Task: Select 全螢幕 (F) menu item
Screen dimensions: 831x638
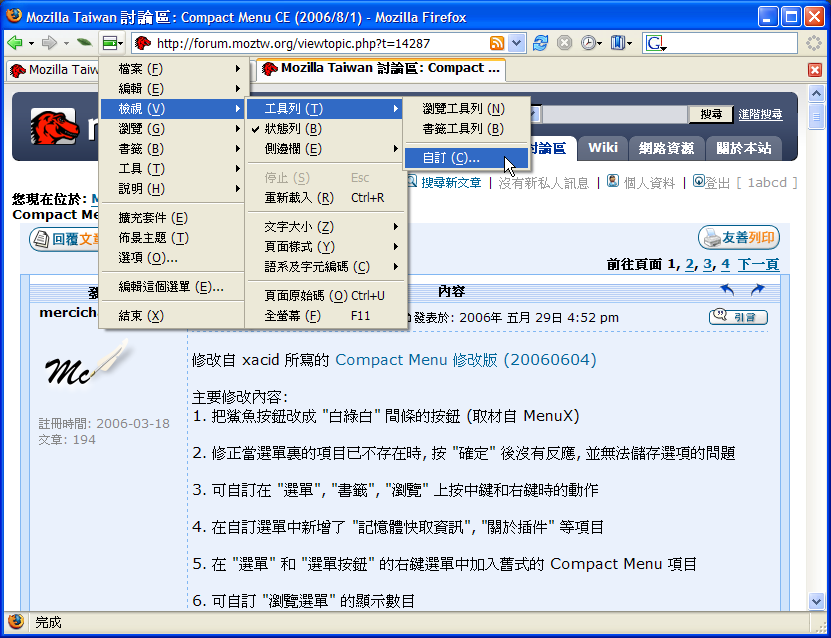Action: point(325,316)
